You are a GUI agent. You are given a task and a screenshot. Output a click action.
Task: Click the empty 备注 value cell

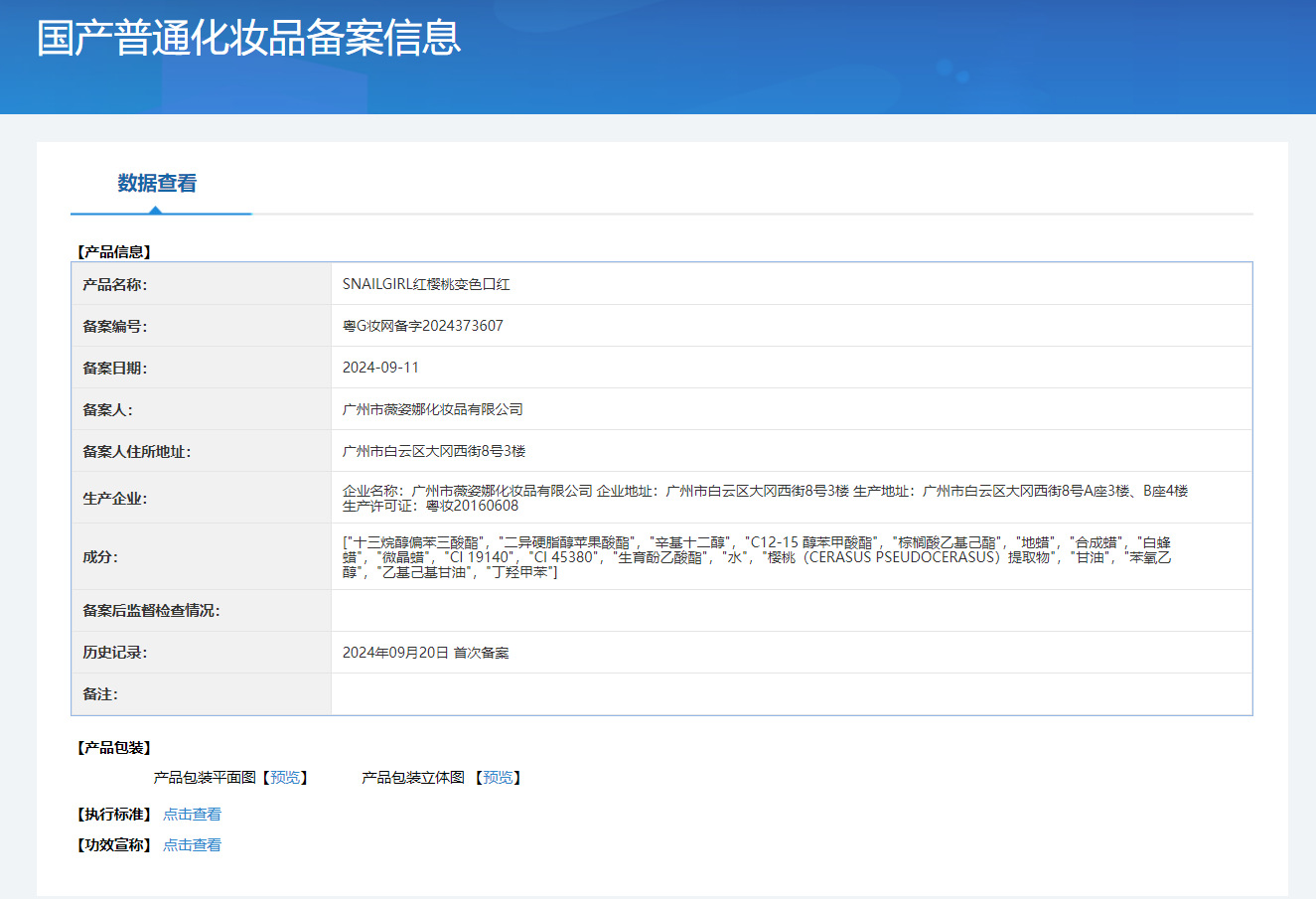click(x=791, y=694)
